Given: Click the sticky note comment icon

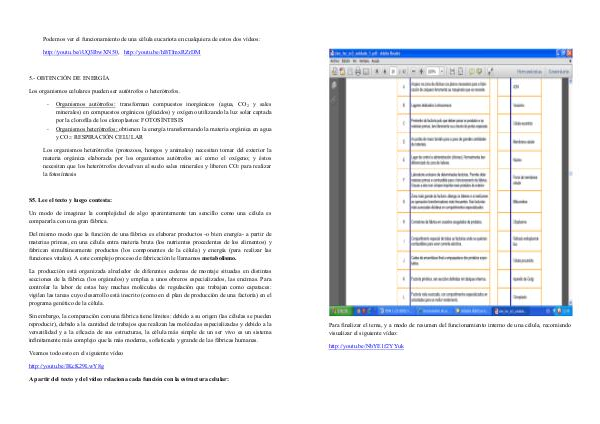Looking at the screenshot, I should point(472,70).
